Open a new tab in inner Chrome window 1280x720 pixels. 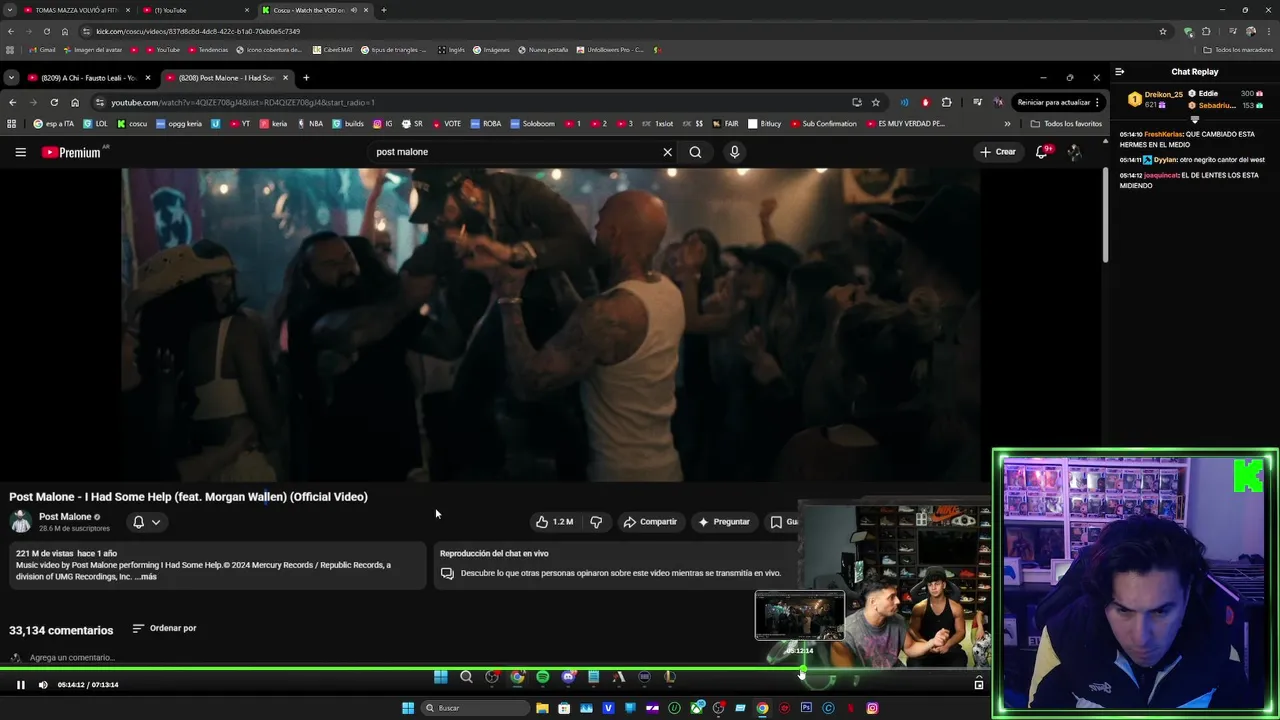point(306,78)
